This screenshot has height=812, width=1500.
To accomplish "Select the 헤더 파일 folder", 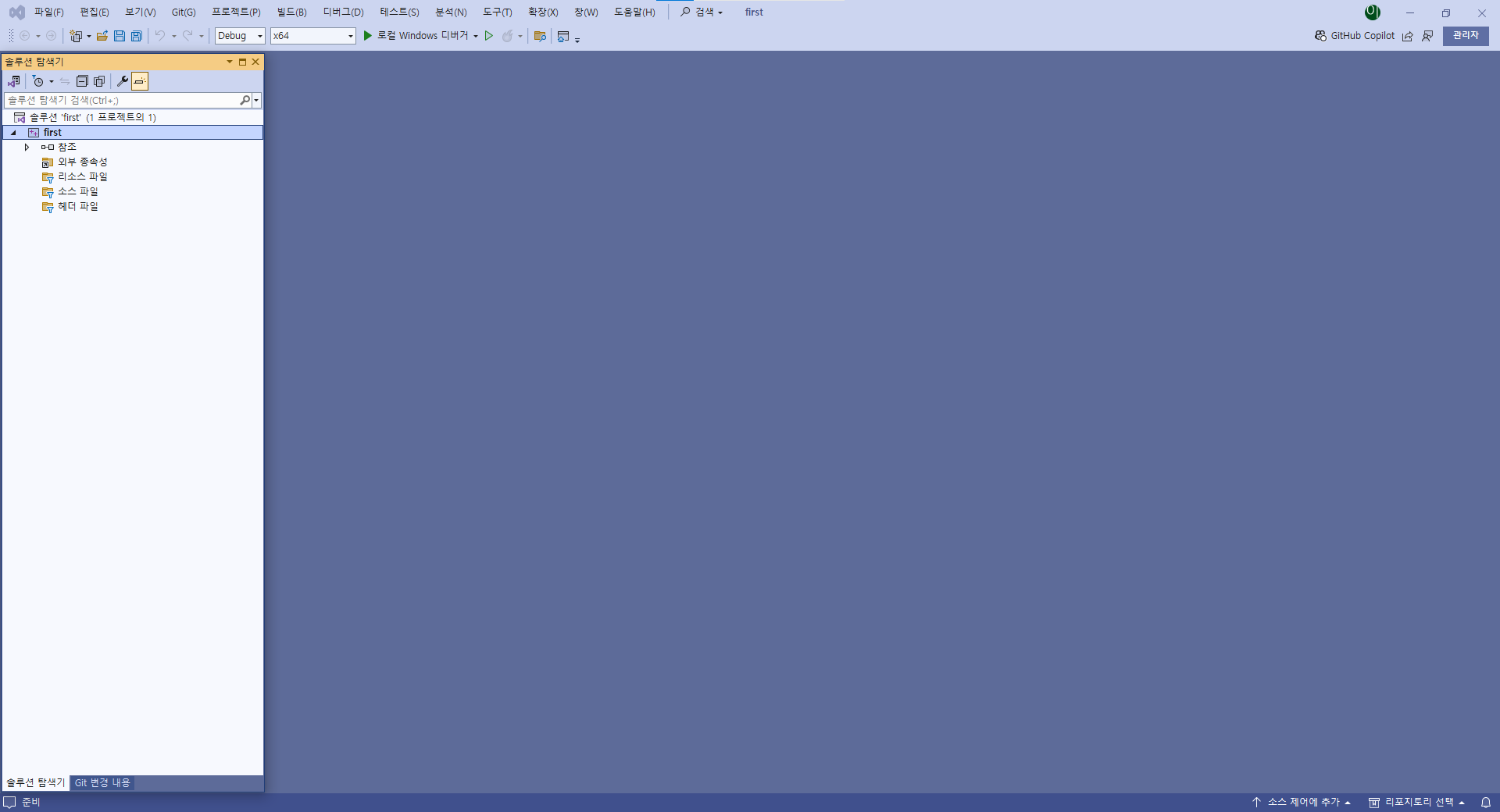I will pyautogui.click(x=133, y=207).
